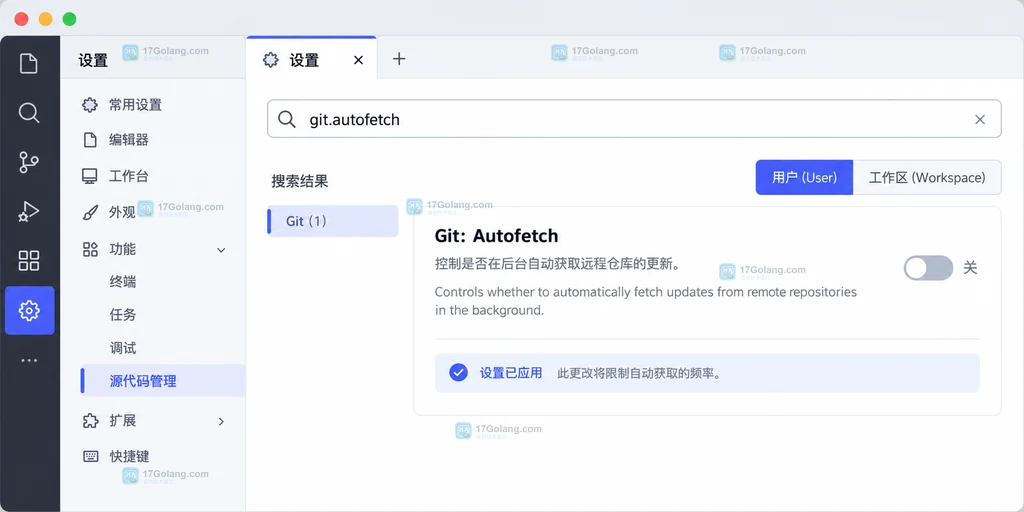
Task: Click the yellow macOS minimize button
Action: coord(46,19)
